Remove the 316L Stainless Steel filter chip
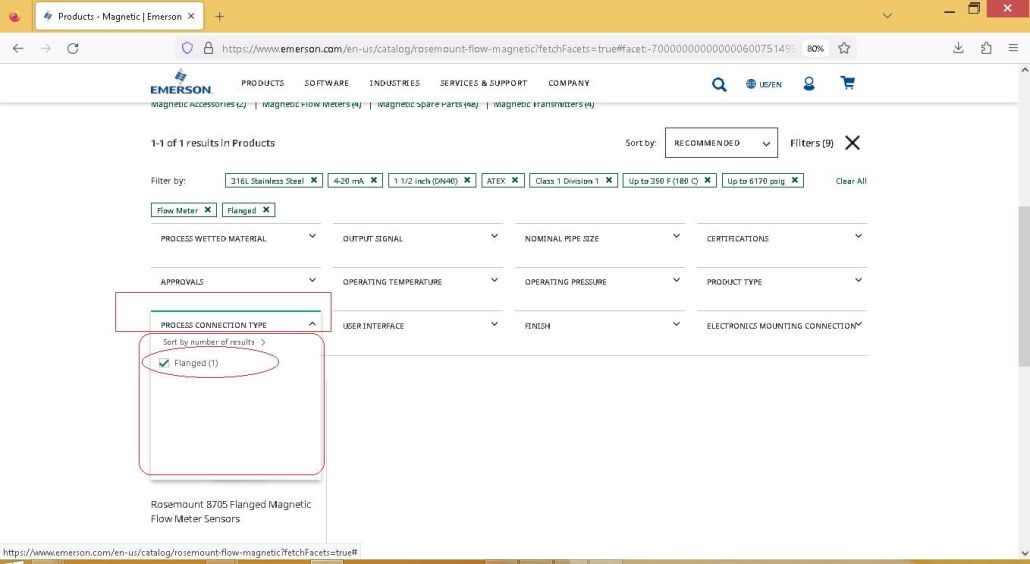 [x=314, y=180]
